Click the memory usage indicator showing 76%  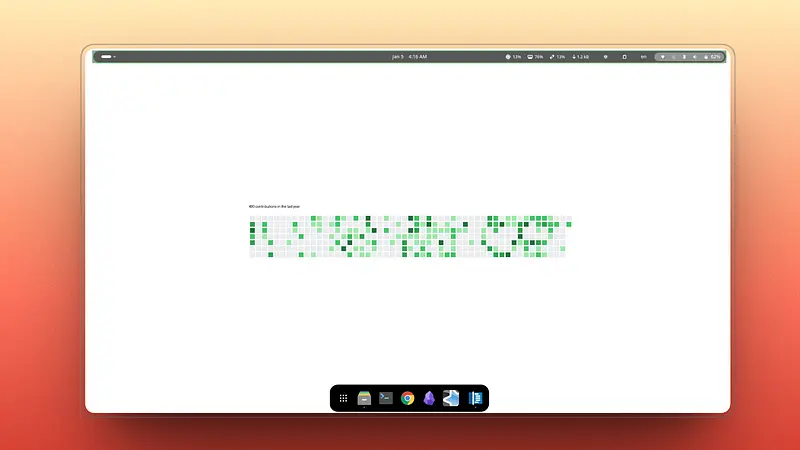point(536,57)
